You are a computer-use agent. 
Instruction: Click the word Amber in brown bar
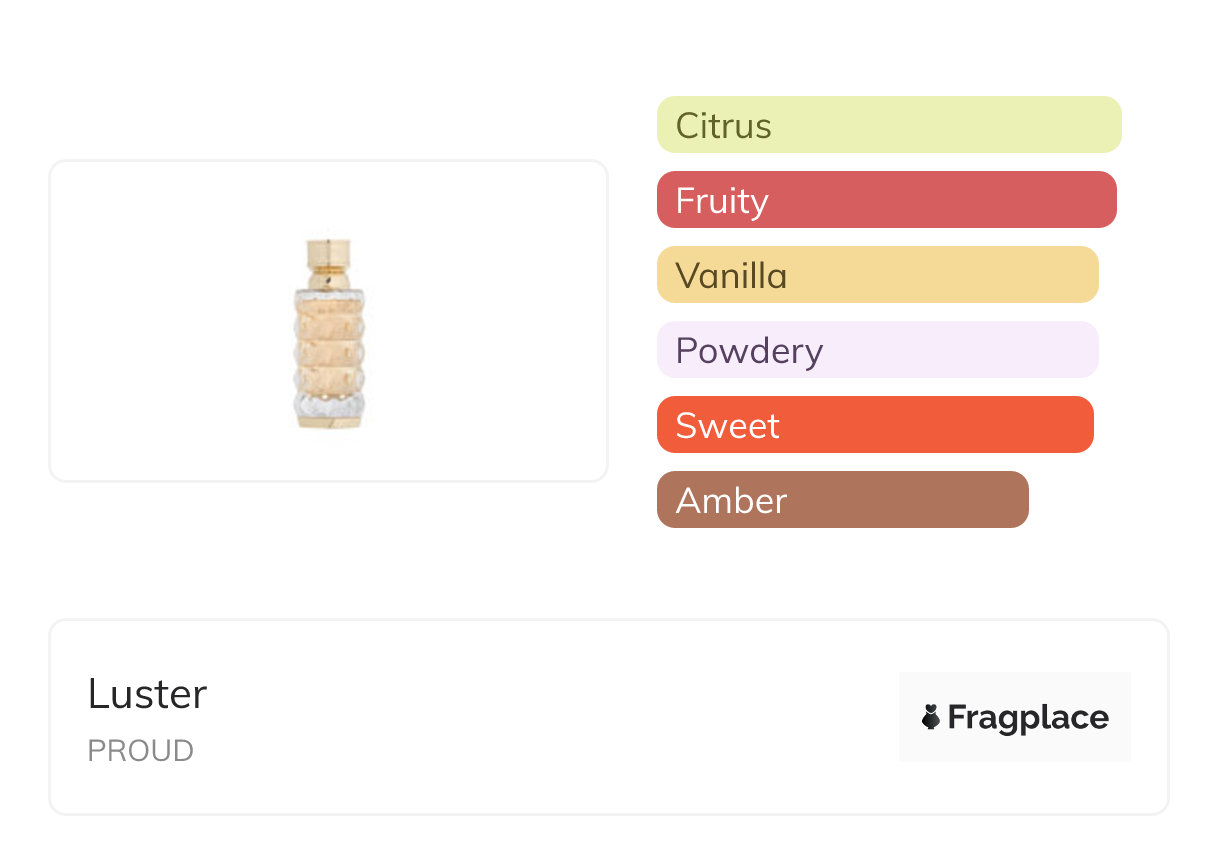point(731,501)
